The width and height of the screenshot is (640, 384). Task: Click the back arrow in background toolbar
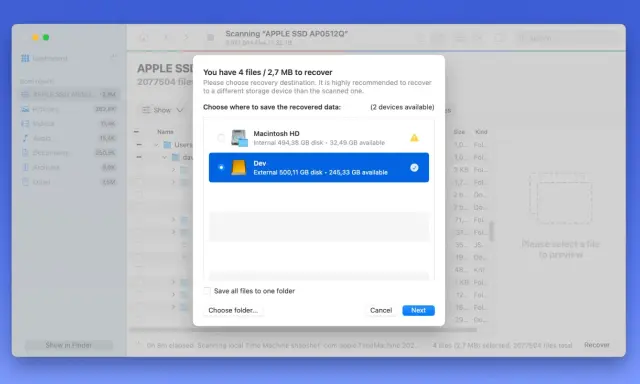click(166, 38)
